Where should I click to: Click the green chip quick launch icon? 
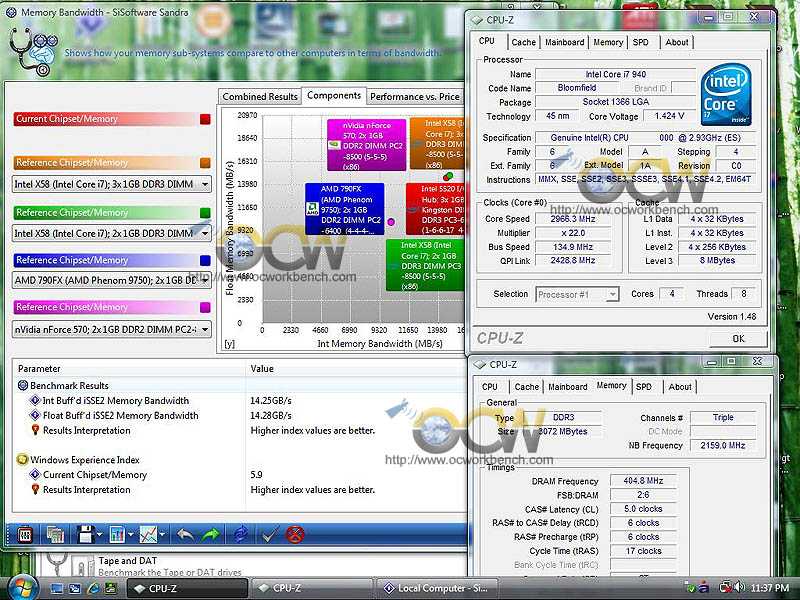[x=110, y=589]
